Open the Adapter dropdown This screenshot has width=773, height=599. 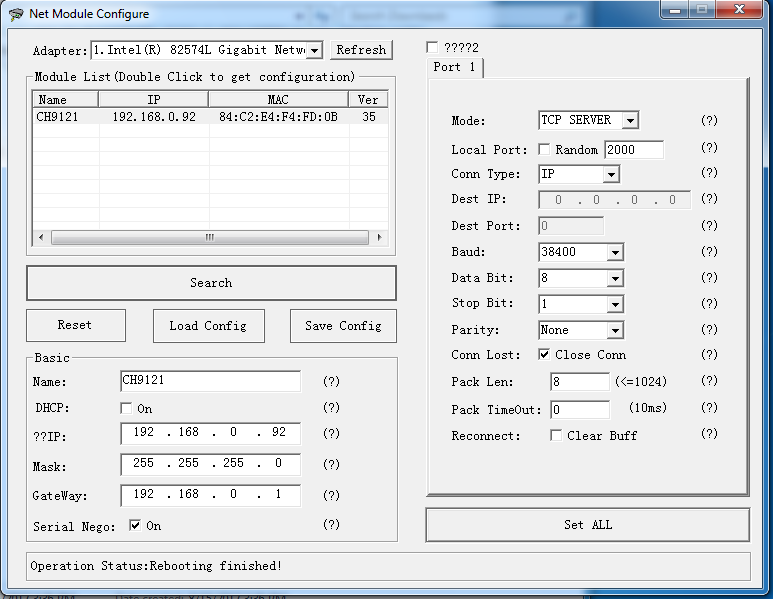click(315, 50)
